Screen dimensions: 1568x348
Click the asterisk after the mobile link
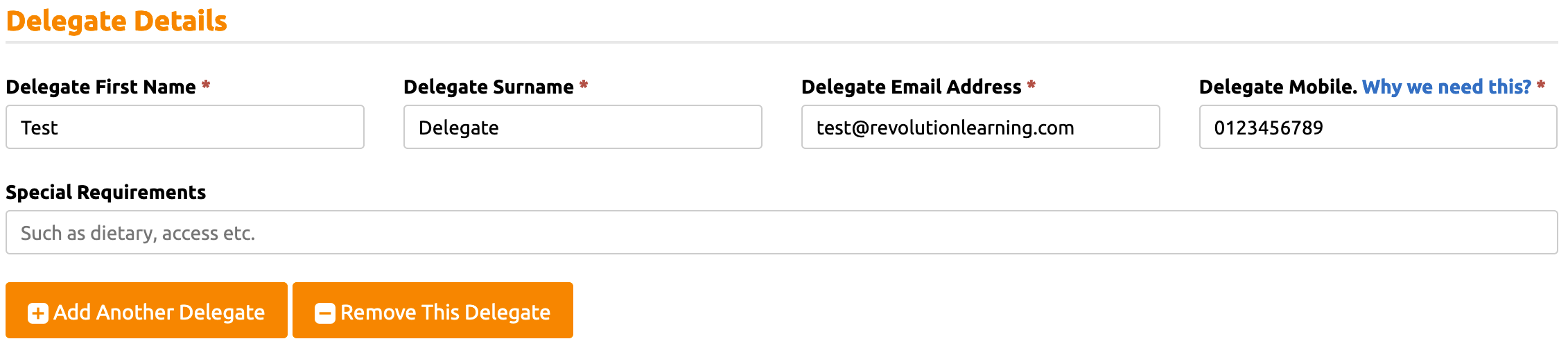[x=1541, y=86]
